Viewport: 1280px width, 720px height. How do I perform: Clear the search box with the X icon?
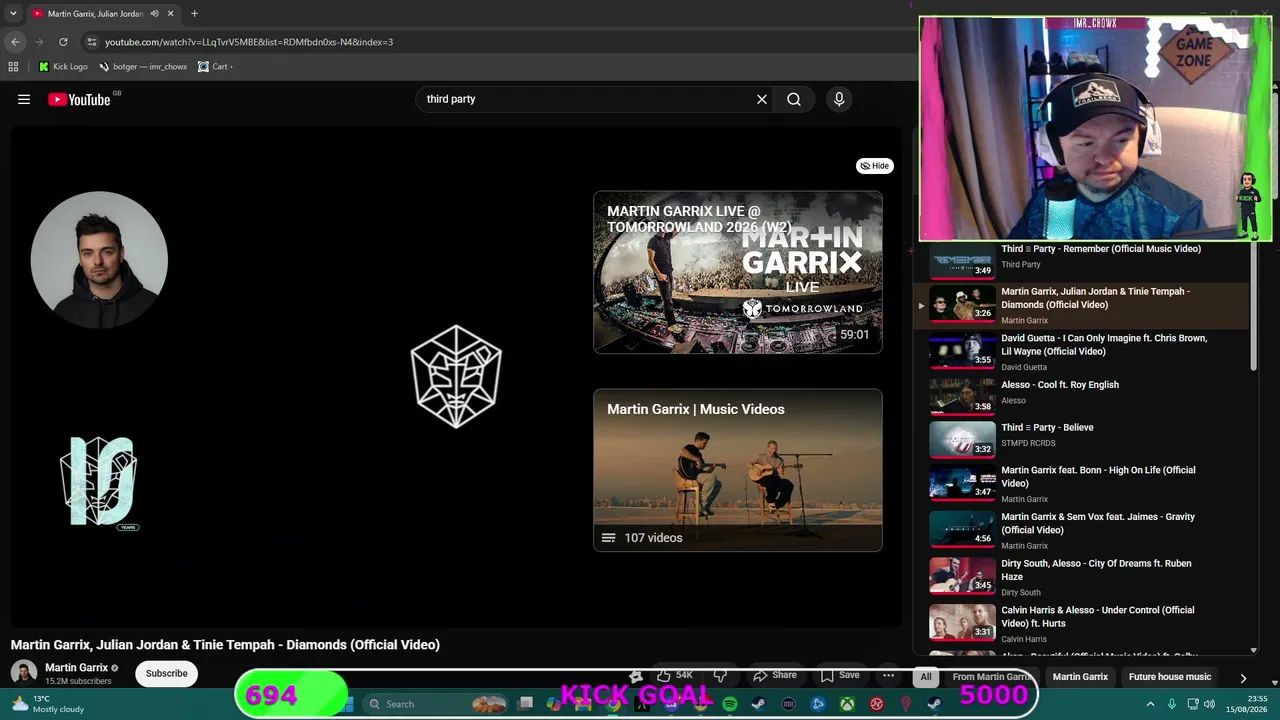click(762, 99)
